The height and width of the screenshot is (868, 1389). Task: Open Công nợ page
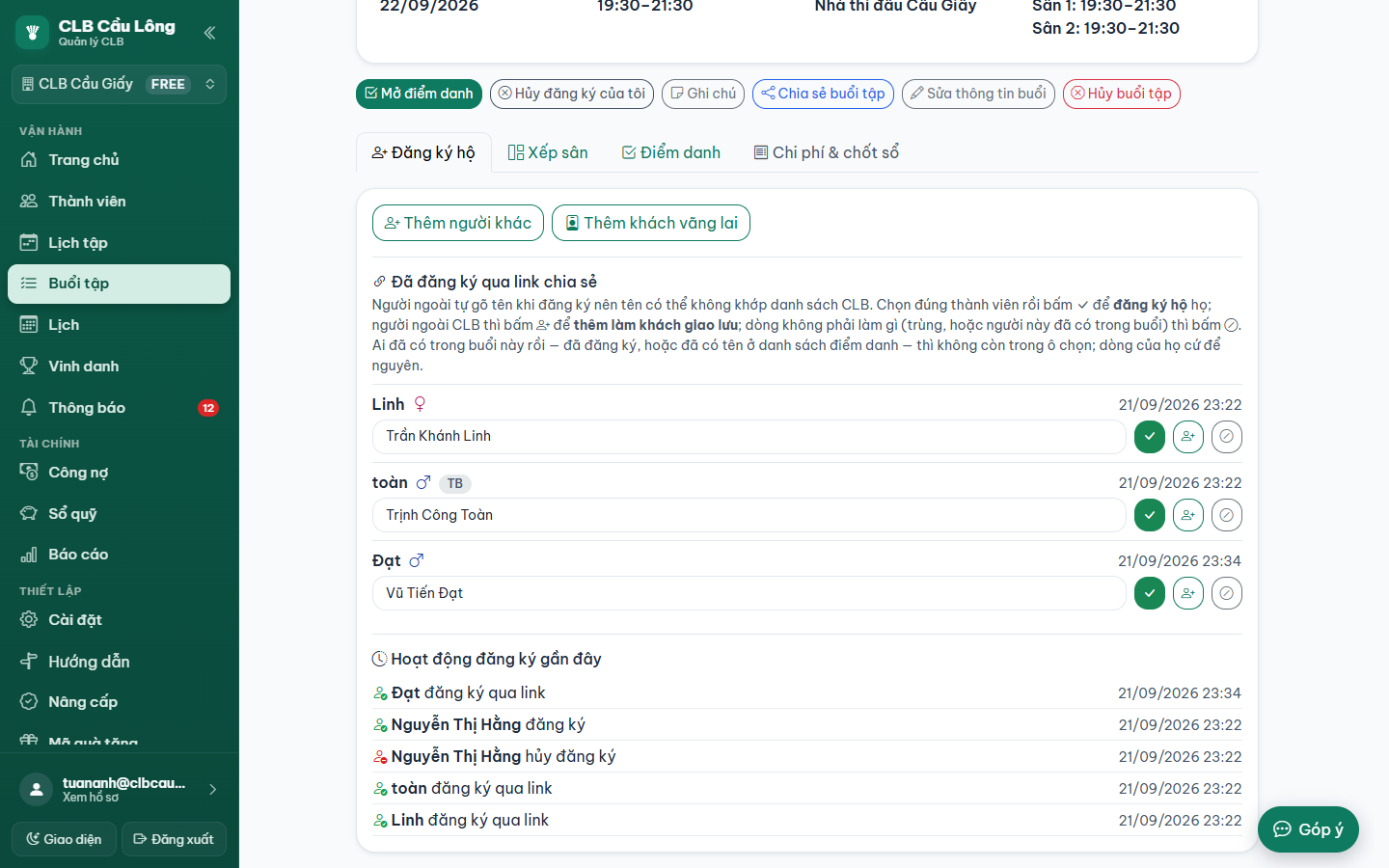point(120,473)
